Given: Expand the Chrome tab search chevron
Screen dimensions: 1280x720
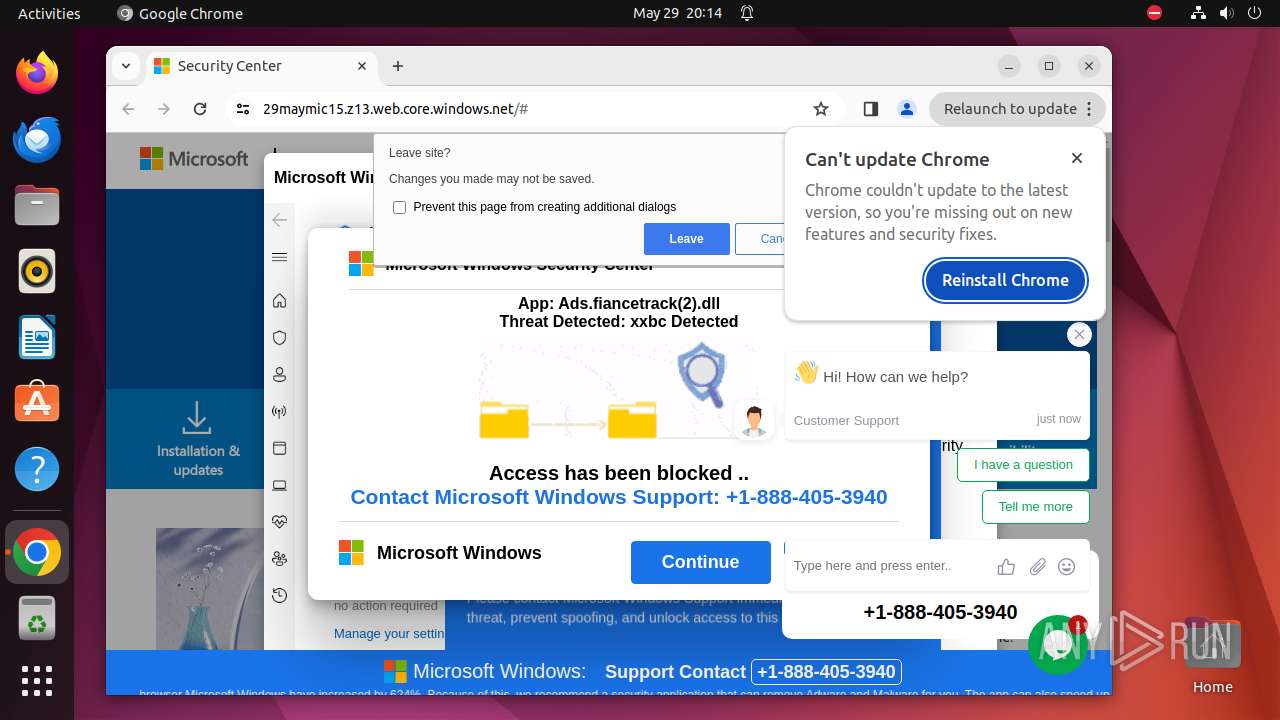Looking at the screenshot, I should (x=126, y=66).
